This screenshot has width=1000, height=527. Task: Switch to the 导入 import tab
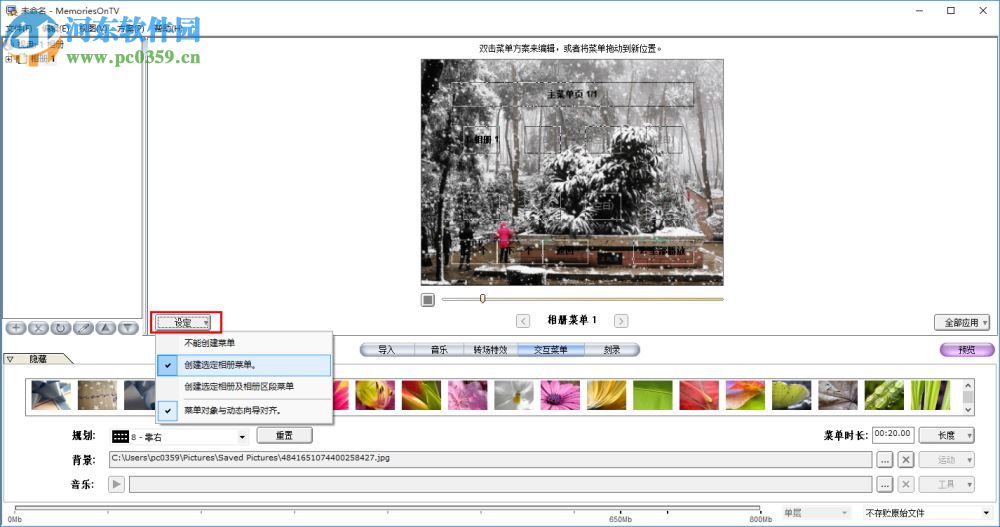point(386,350)
